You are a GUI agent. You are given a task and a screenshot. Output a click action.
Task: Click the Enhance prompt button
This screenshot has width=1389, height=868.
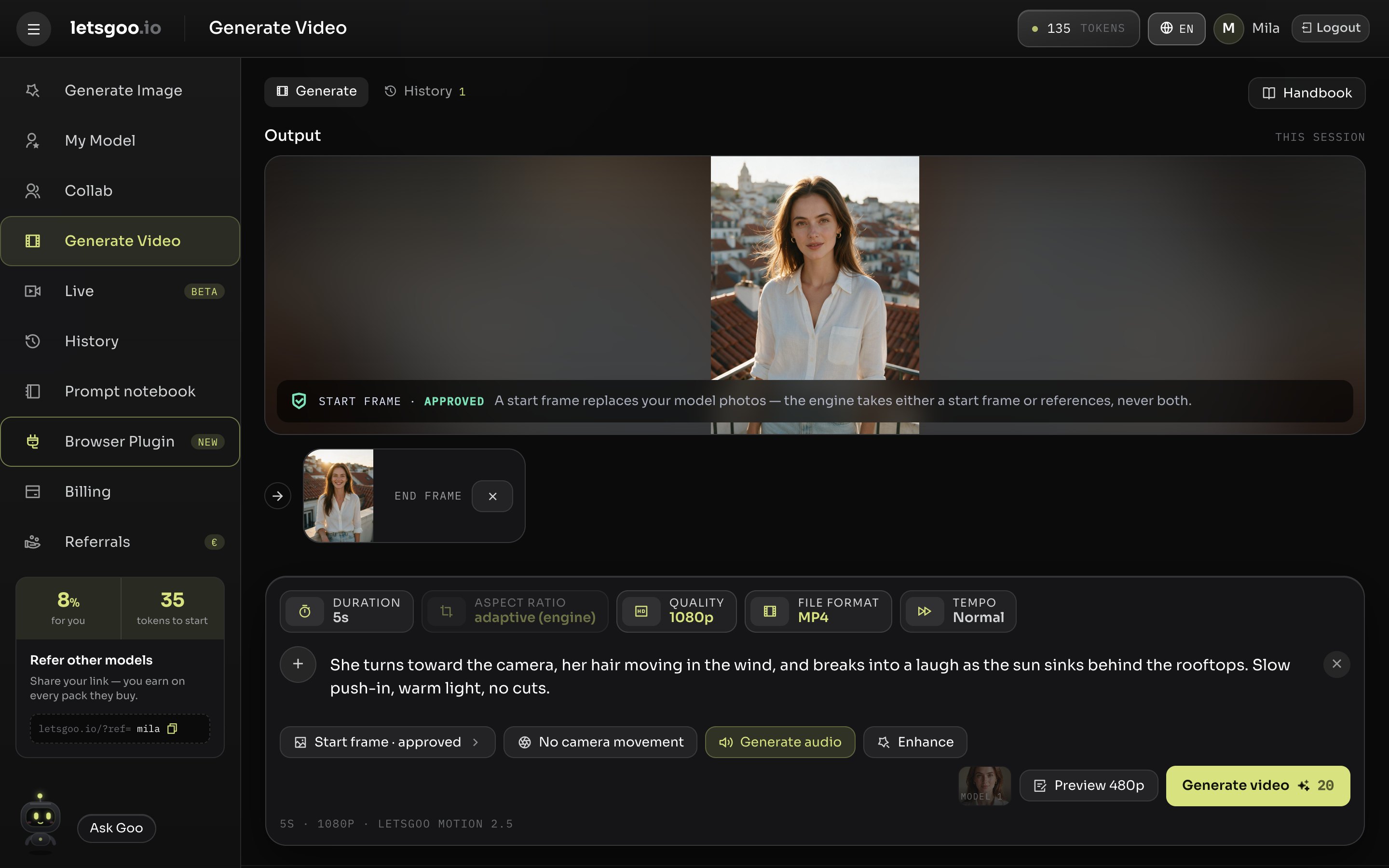pyautogui.click(x=915, y=742)
